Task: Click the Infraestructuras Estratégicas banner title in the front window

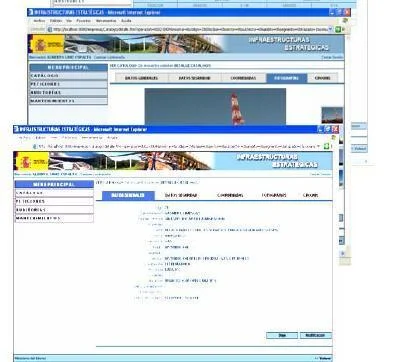Action: pyautogui.click(x=277, y=161)
